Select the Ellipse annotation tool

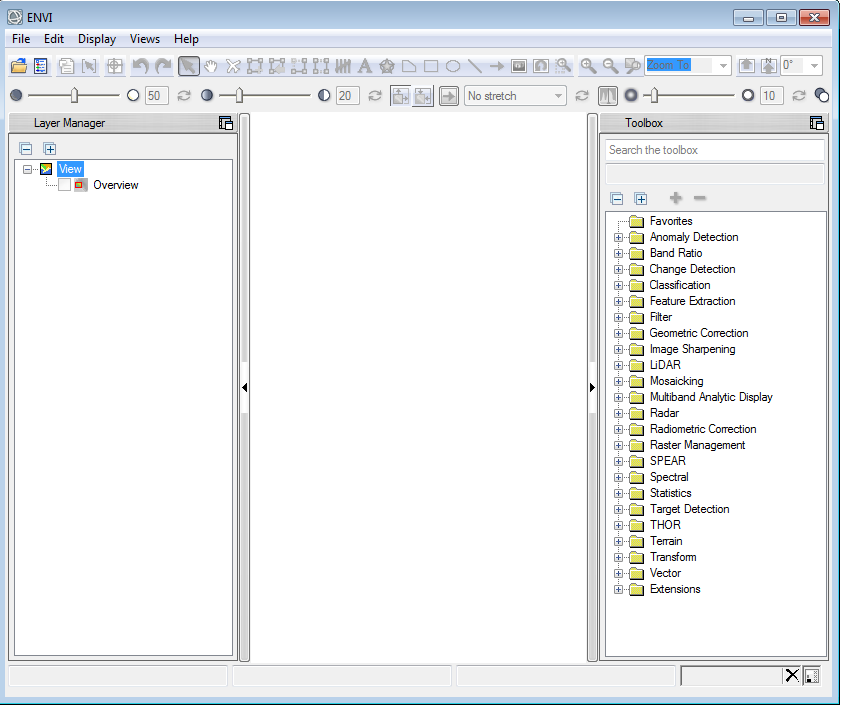click(x=453, y=66)
